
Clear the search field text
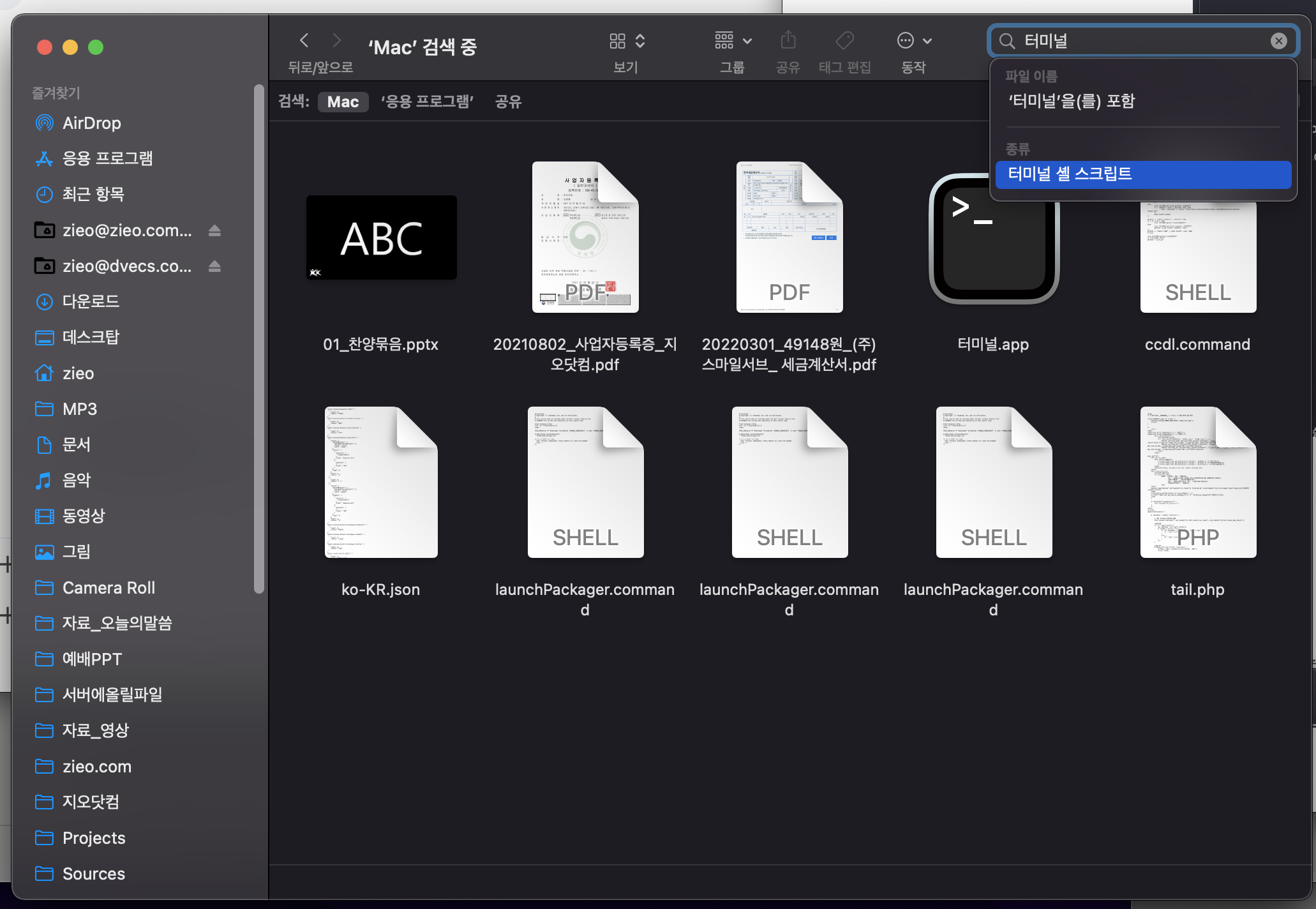click(1278, 41)
